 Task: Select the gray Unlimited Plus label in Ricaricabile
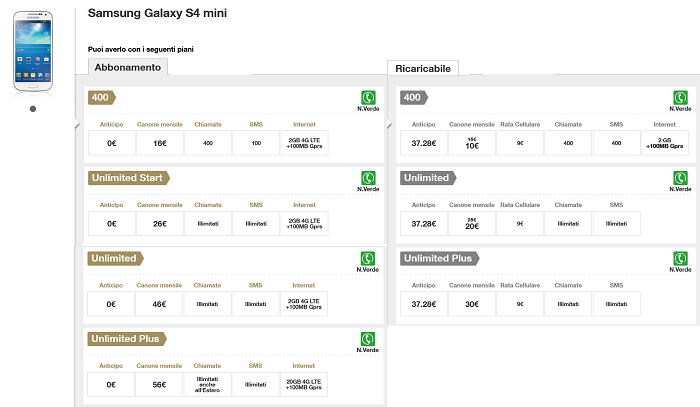[x=440, y=258]
